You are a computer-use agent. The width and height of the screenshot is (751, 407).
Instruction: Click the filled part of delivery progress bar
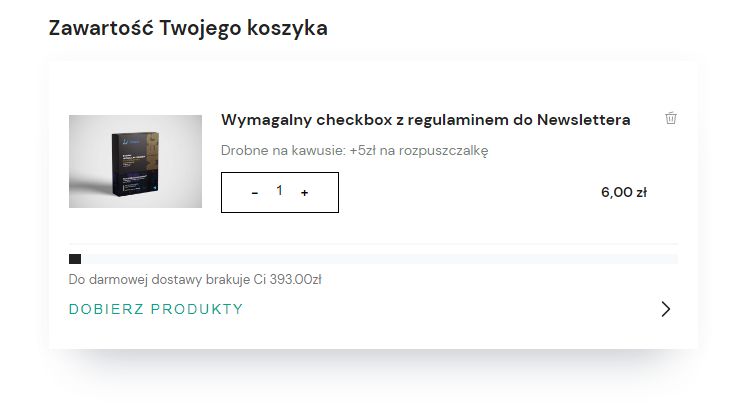tap(74, 259)
